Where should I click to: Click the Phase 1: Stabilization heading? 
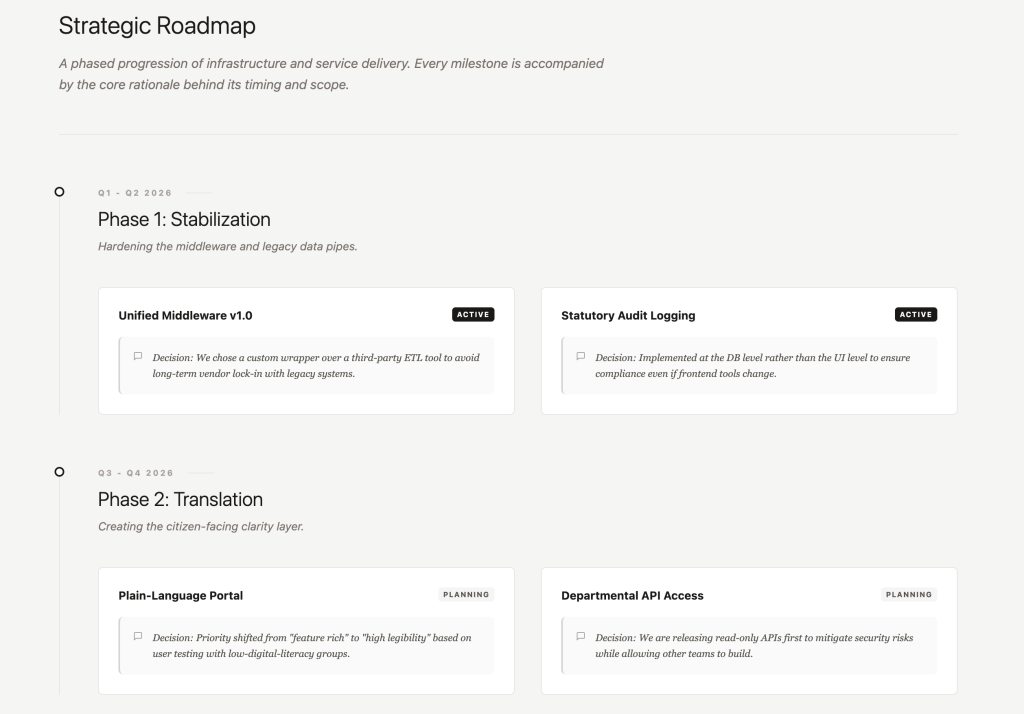[x=184, y=219]
